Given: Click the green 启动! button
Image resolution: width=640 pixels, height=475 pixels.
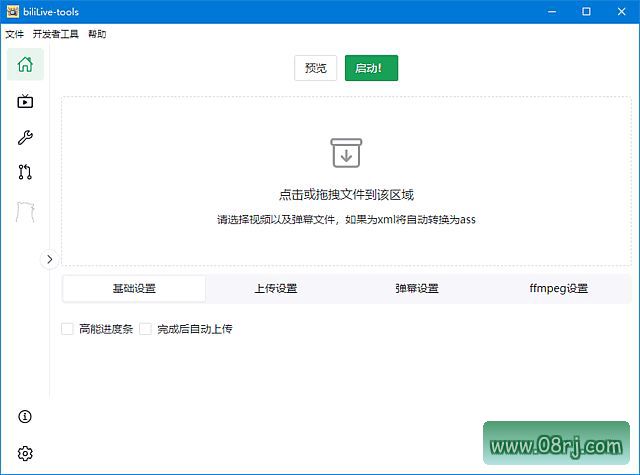Looking at the screenshot, I should (371, 68).
